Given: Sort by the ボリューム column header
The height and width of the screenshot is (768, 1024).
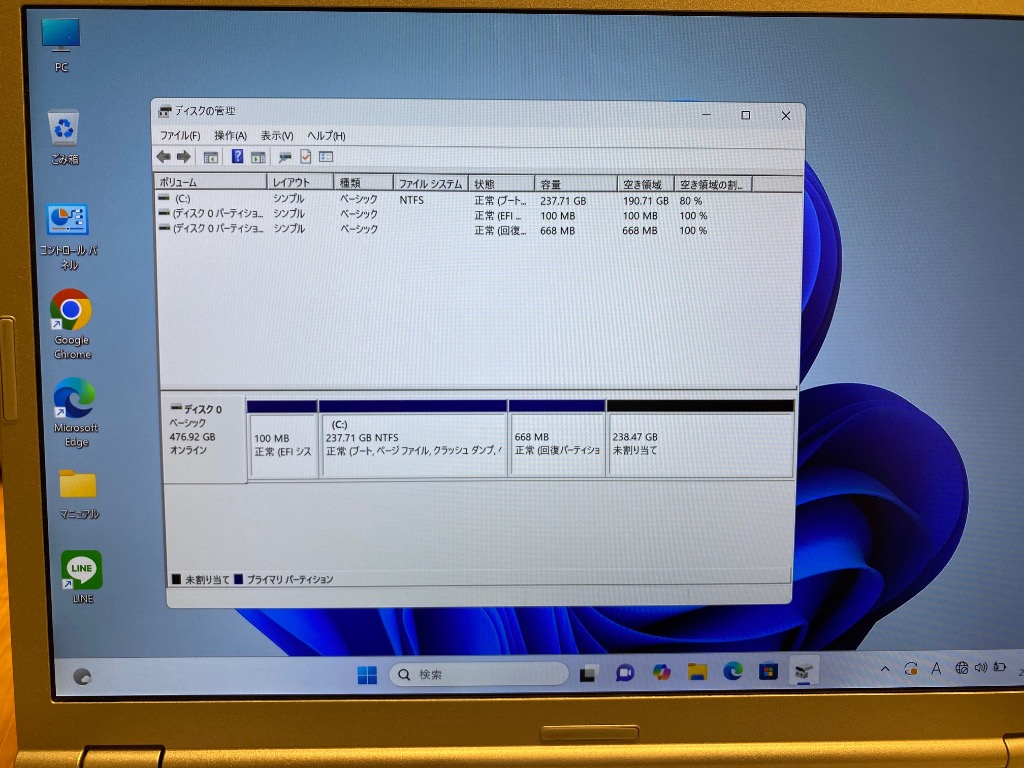Looking at the screenshot, I should click(210, 184).
